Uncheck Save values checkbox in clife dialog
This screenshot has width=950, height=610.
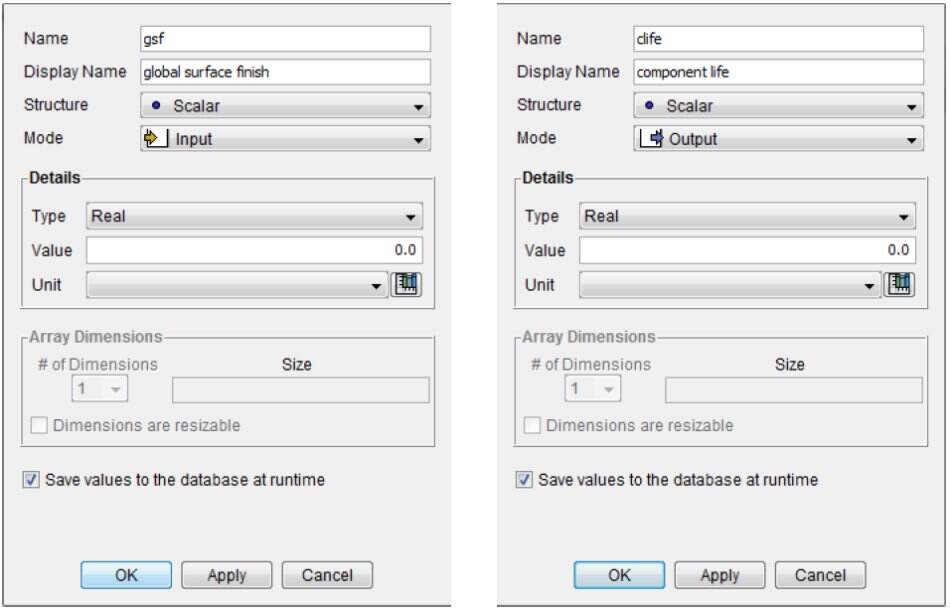524,480
